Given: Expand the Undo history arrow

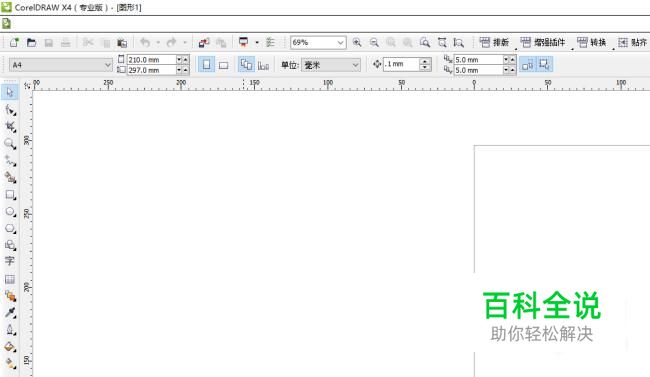Looking at the screenshot, I should coord(158,42).
